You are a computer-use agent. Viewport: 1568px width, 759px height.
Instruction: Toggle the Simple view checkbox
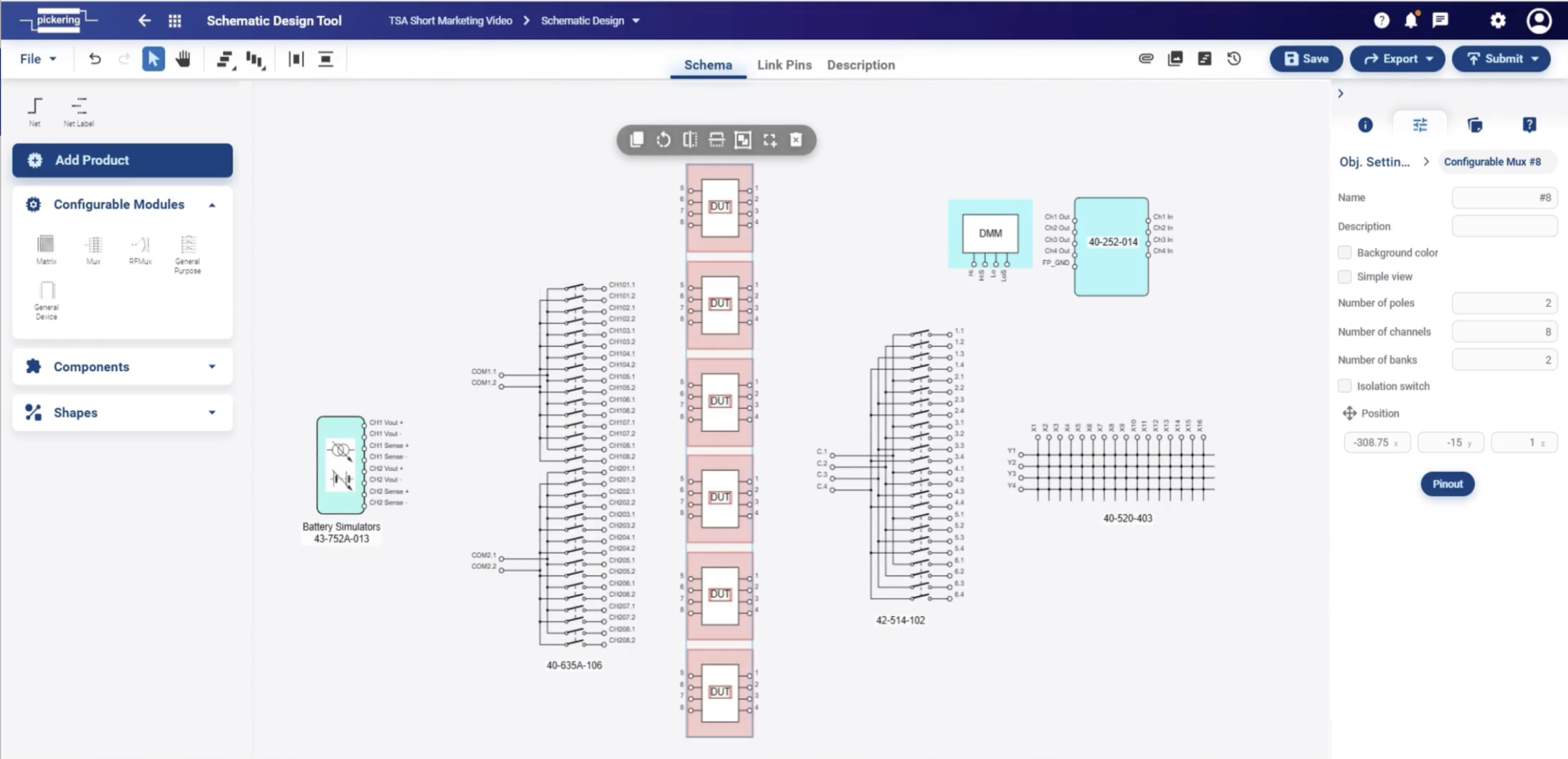1344,277
